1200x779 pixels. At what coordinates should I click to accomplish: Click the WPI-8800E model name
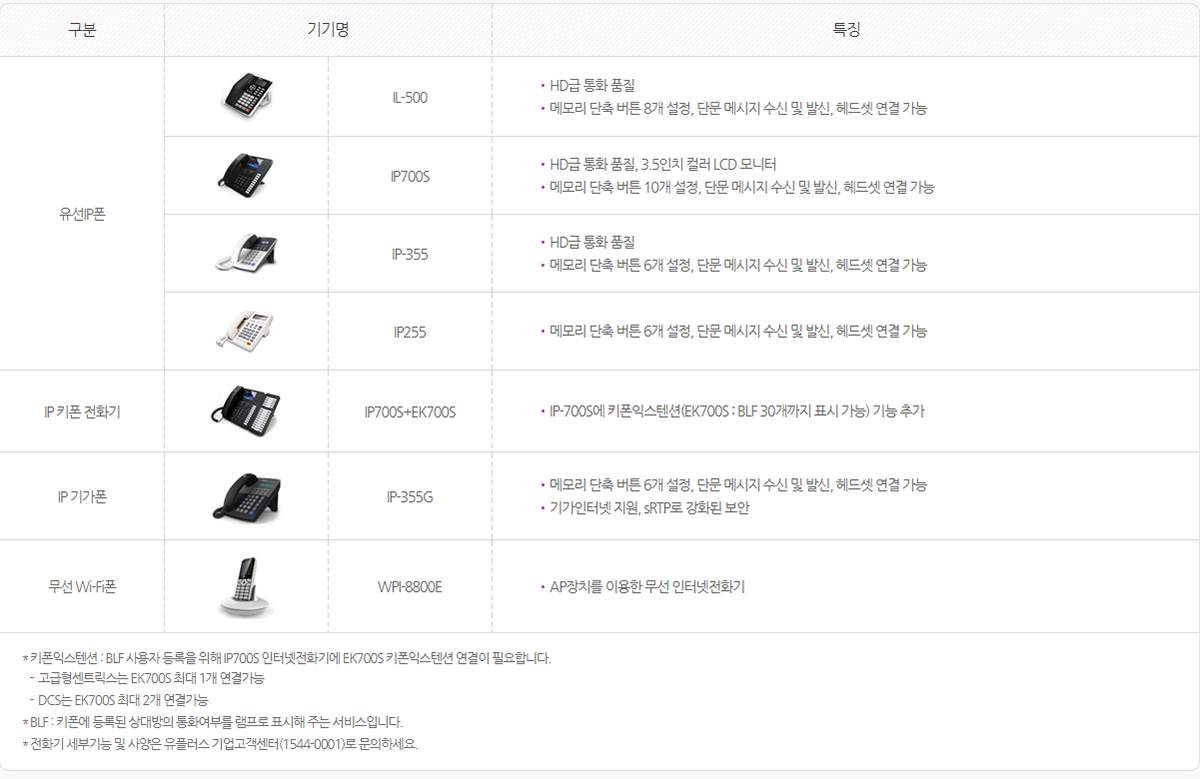pyautogui.click(x=410, y=587)
